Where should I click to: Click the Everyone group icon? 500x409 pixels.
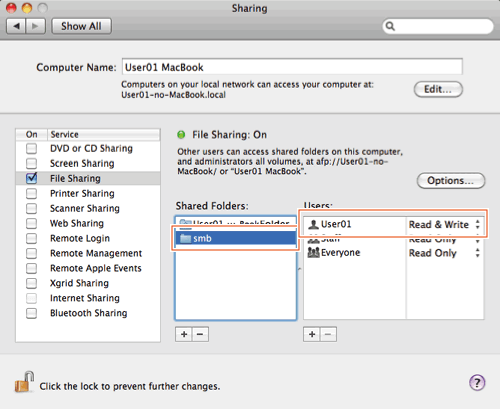pos(313,252)
